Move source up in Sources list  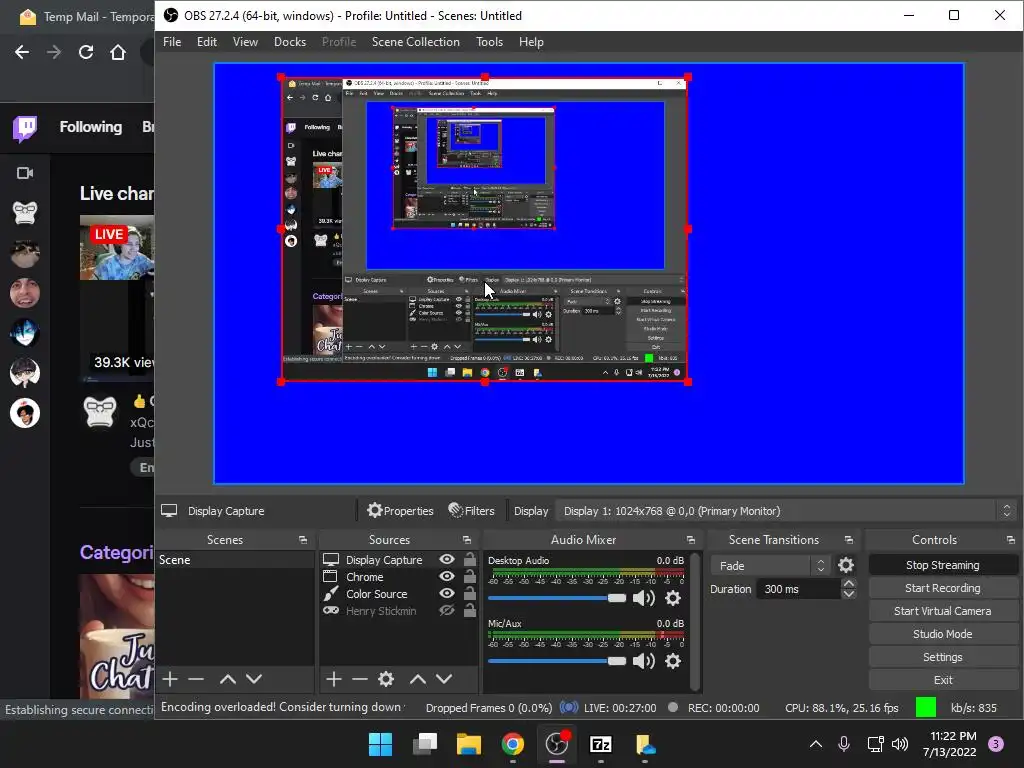tap(418, 679)
